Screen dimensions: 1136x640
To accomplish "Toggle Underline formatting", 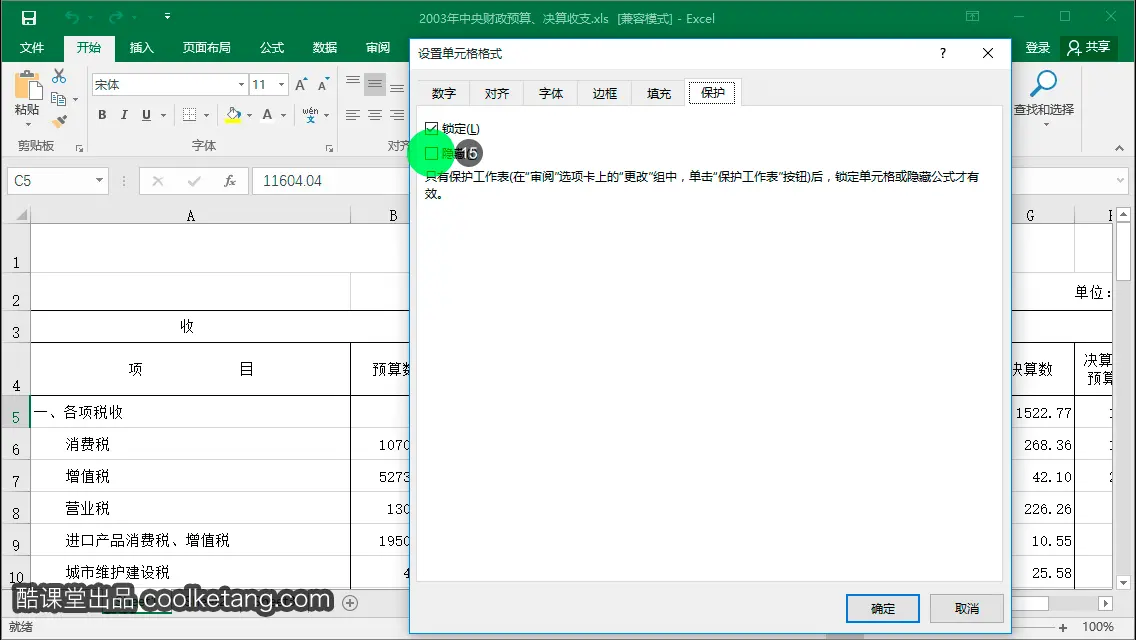I will tap(146, 115).
